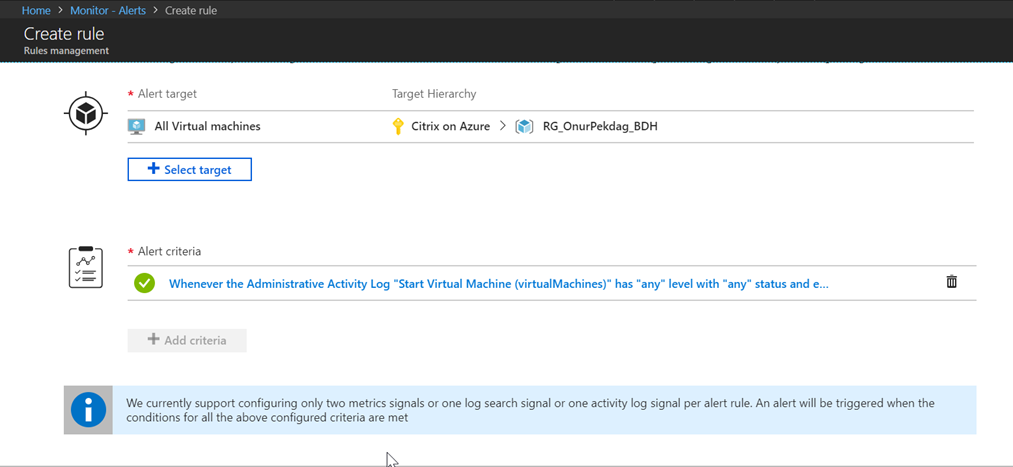This screenshot has height=467, width=1013.
Task: Click the Create rule breadcrumb item
Action: click(x=191, y=10)
